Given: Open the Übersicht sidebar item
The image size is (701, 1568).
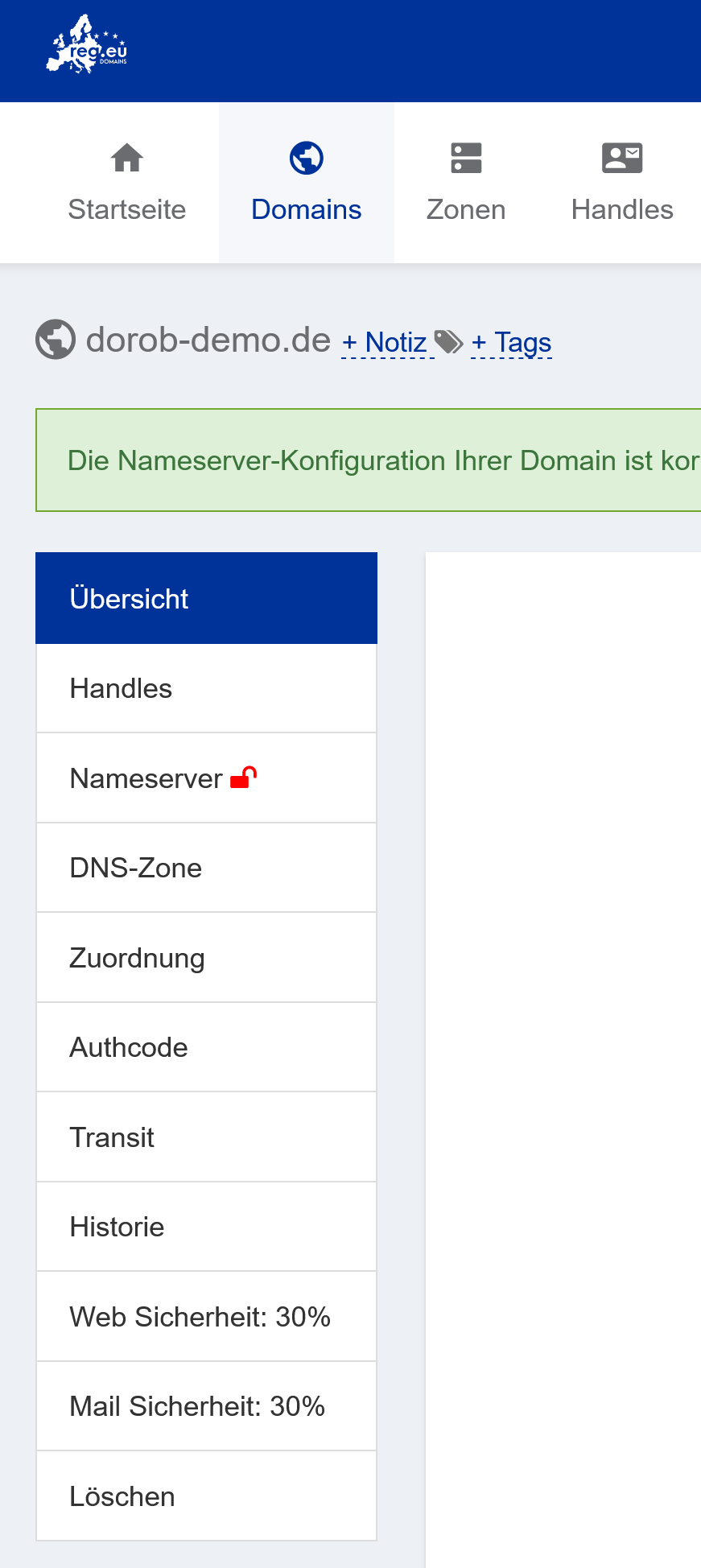Looking at the screenshot, I should [206, 598].
